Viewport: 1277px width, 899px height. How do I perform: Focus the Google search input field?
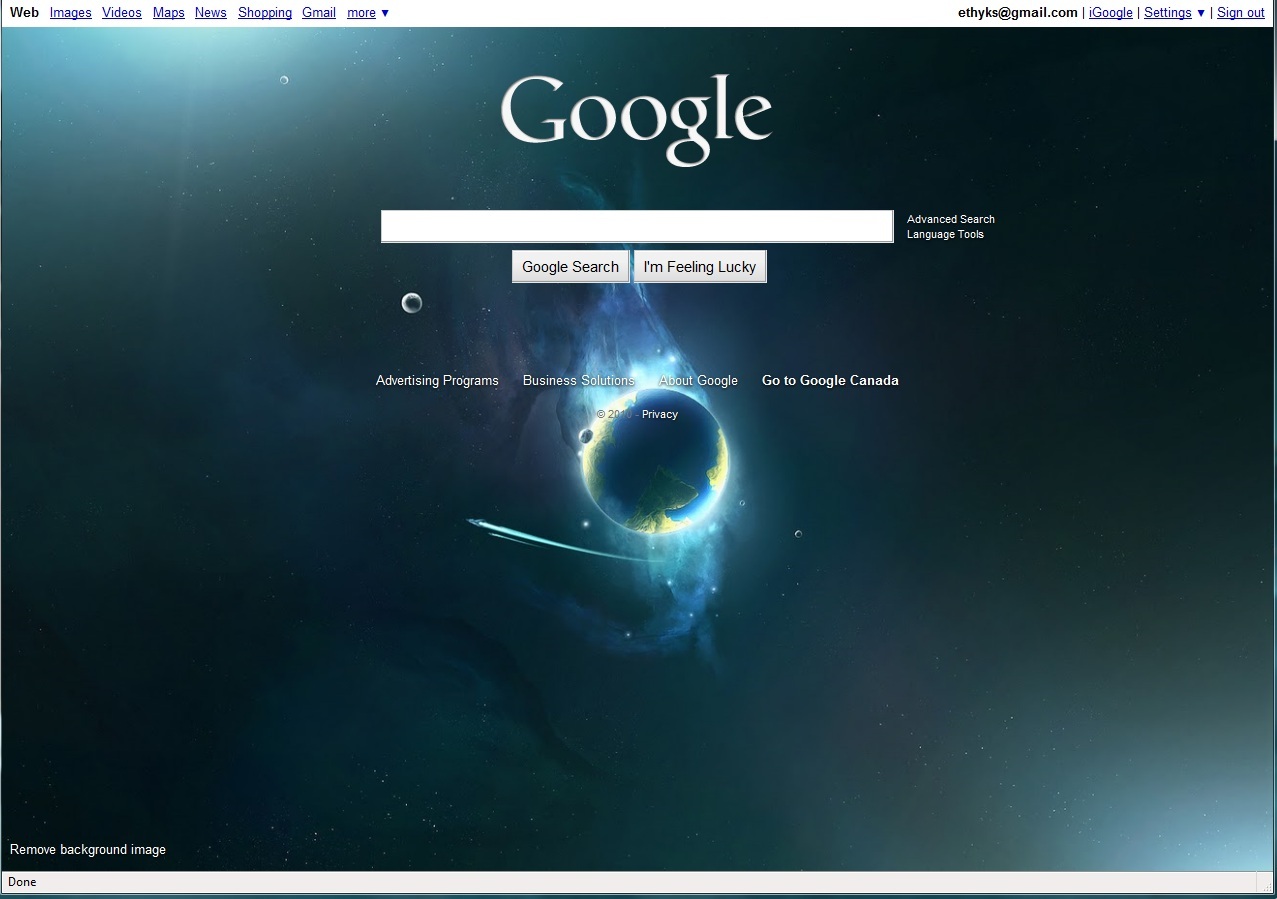(x=636, y=226)
